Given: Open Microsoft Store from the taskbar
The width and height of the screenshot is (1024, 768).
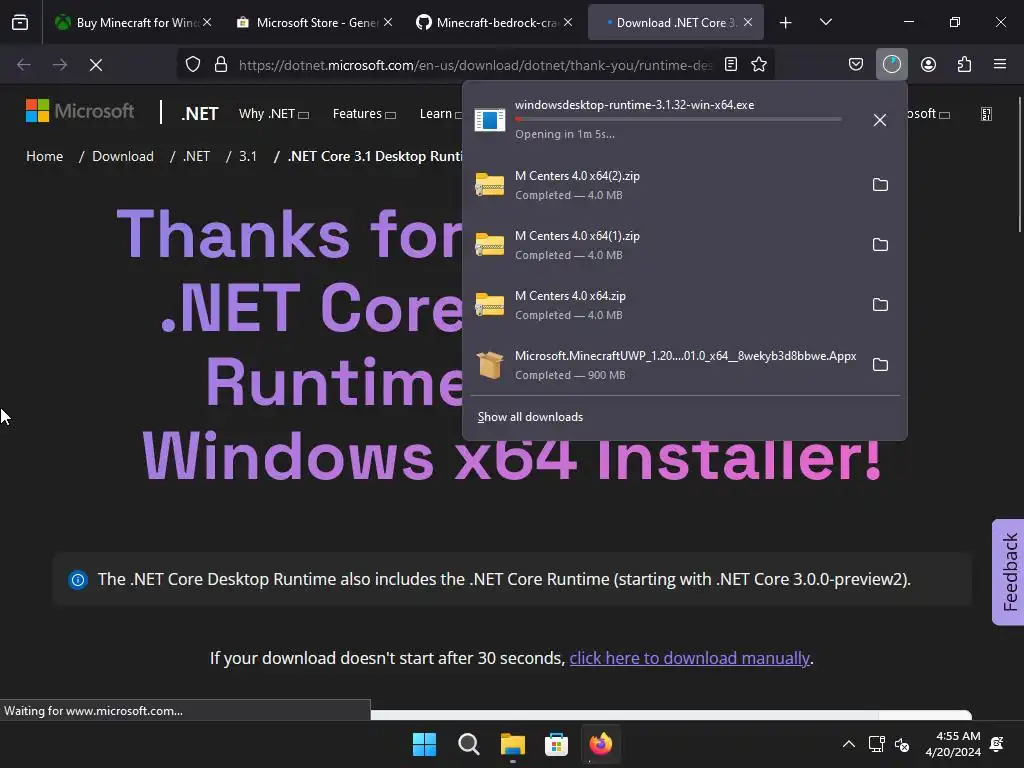Looking at the screenshot, I should [556, 744].
